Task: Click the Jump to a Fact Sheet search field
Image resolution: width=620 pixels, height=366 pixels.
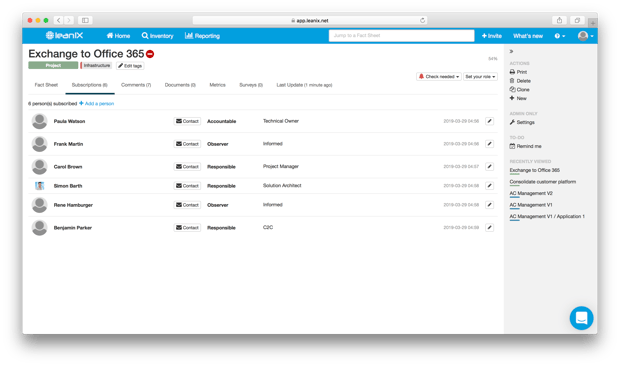Action: [401, 36]
